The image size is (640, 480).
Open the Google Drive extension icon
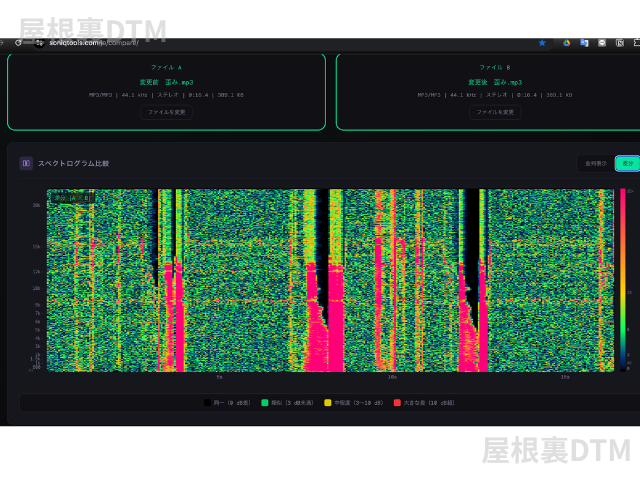coord(567,43)
